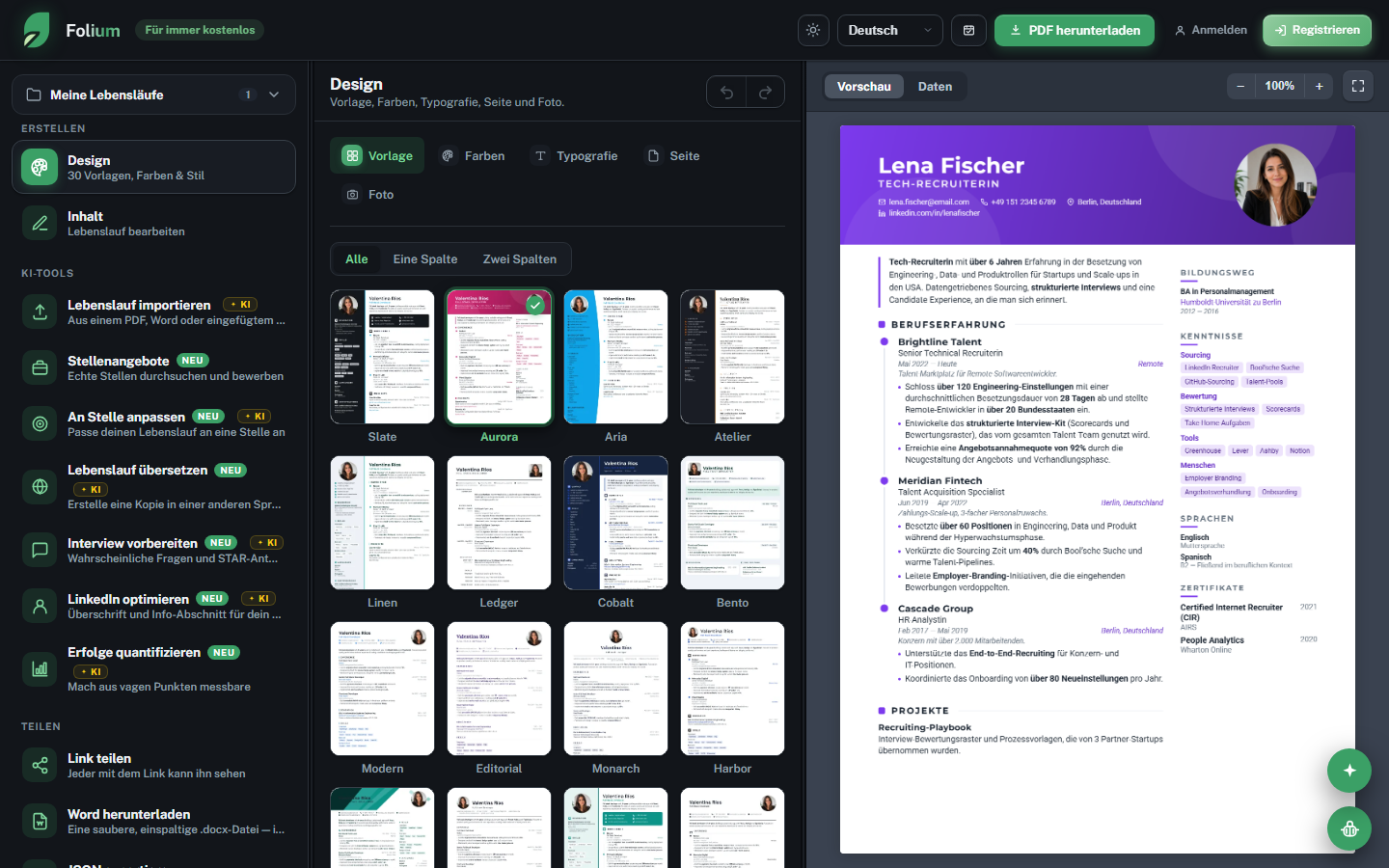
Task: Expand the Meine Lebensläufe dropdown
Action: pos(153,95)
